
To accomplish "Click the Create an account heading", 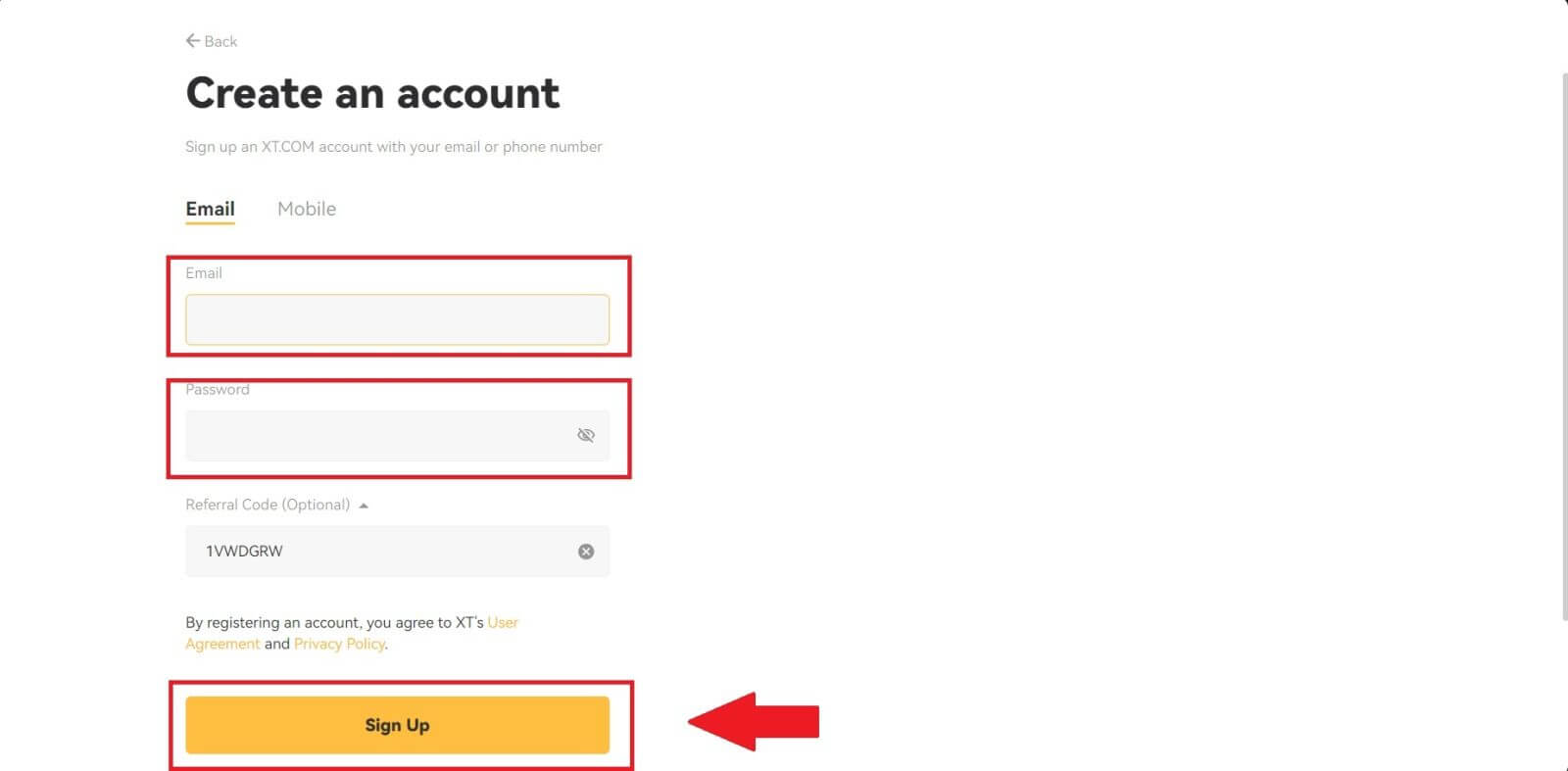I will click(372, 93).
